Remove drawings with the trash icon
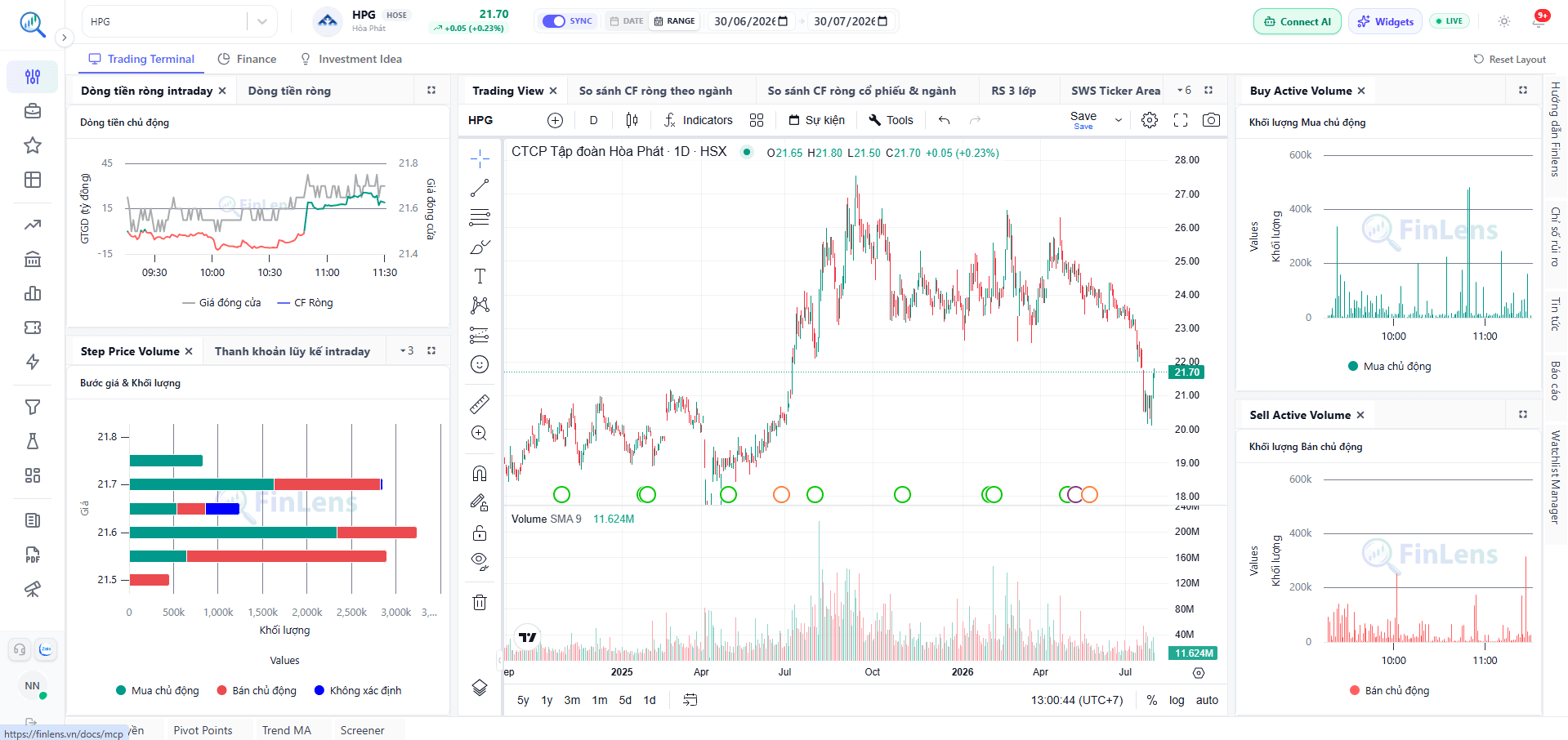This screenshot has width=1568, height=740. 480,603
